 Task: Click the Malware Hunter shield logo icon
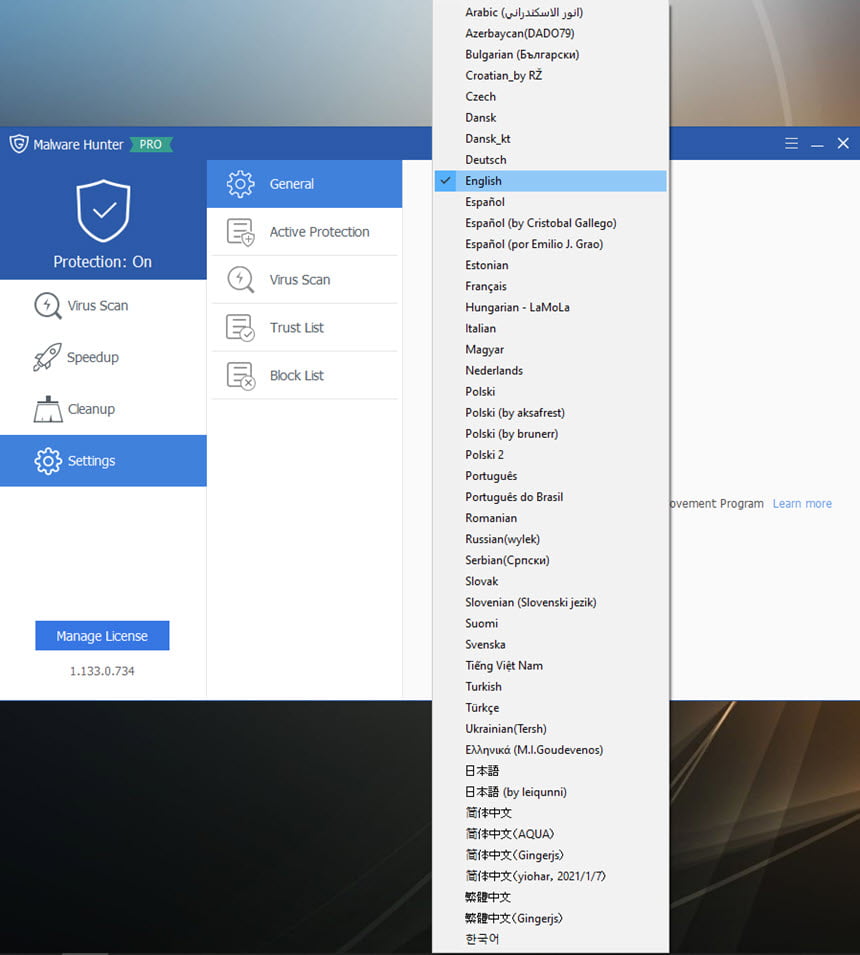pos(19,144)
